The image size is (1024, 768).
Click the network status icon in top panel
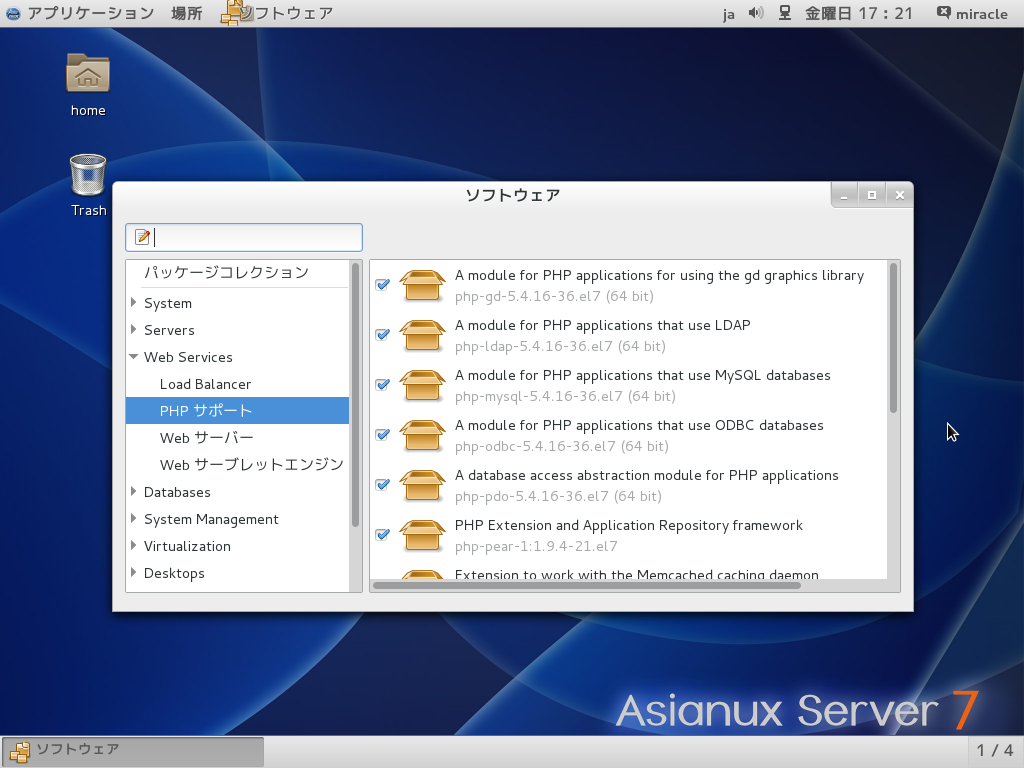click(785, 13)
